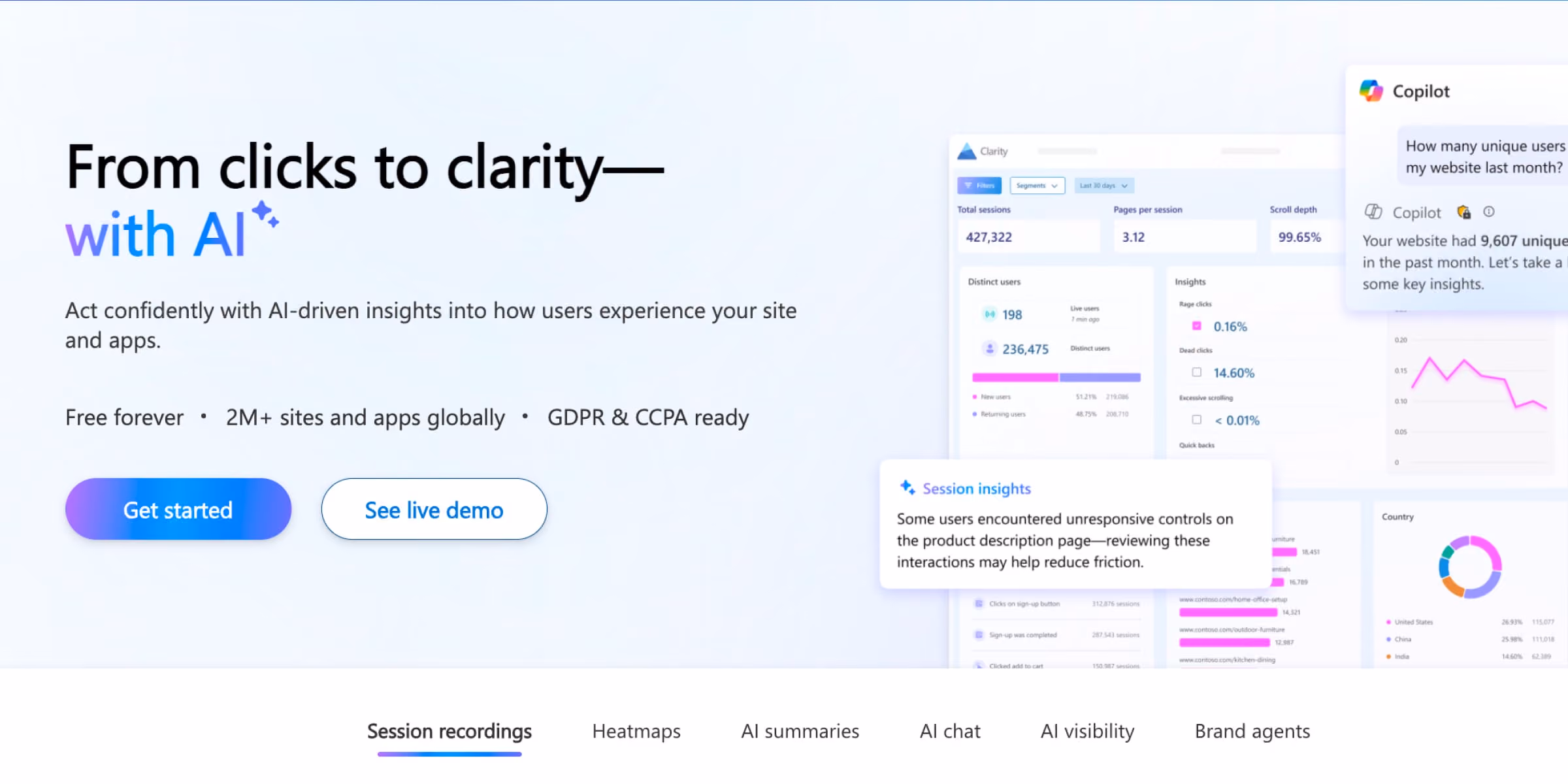Click 'GDPR & CCPA ready' text

[648, 417]
